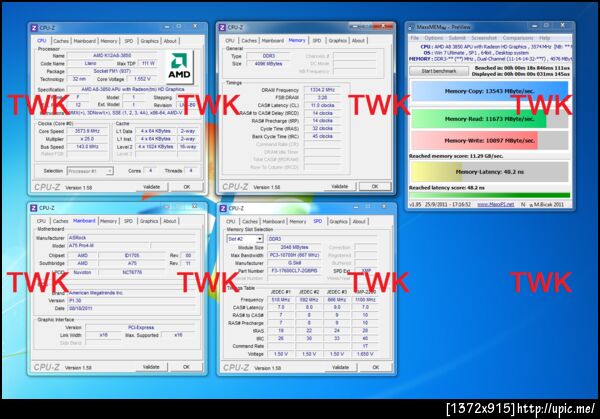Switch to Mainboard tab in the CPU tab window
The width and height of the screenshot is (600, 419).
click(85, 41)
